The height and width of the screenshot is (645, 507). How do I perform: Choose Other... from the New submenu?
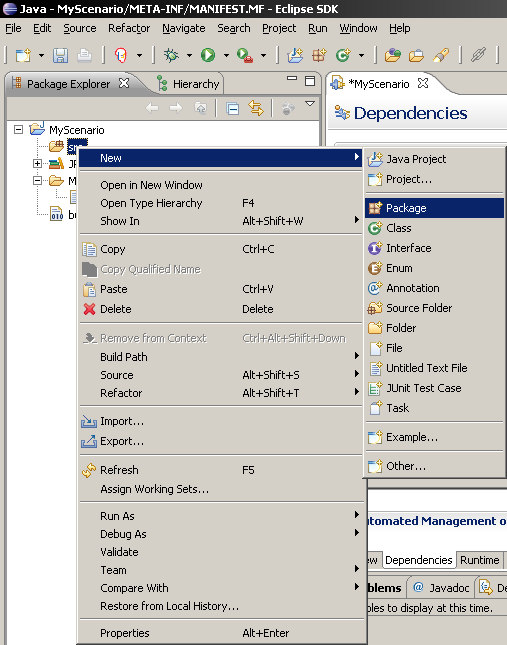434,466
